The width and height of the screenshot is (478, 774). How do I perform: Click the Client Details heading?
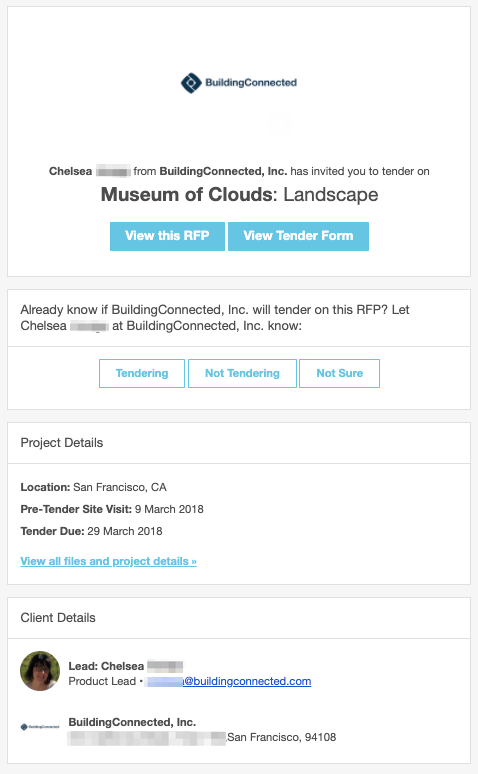pos(58,618)
